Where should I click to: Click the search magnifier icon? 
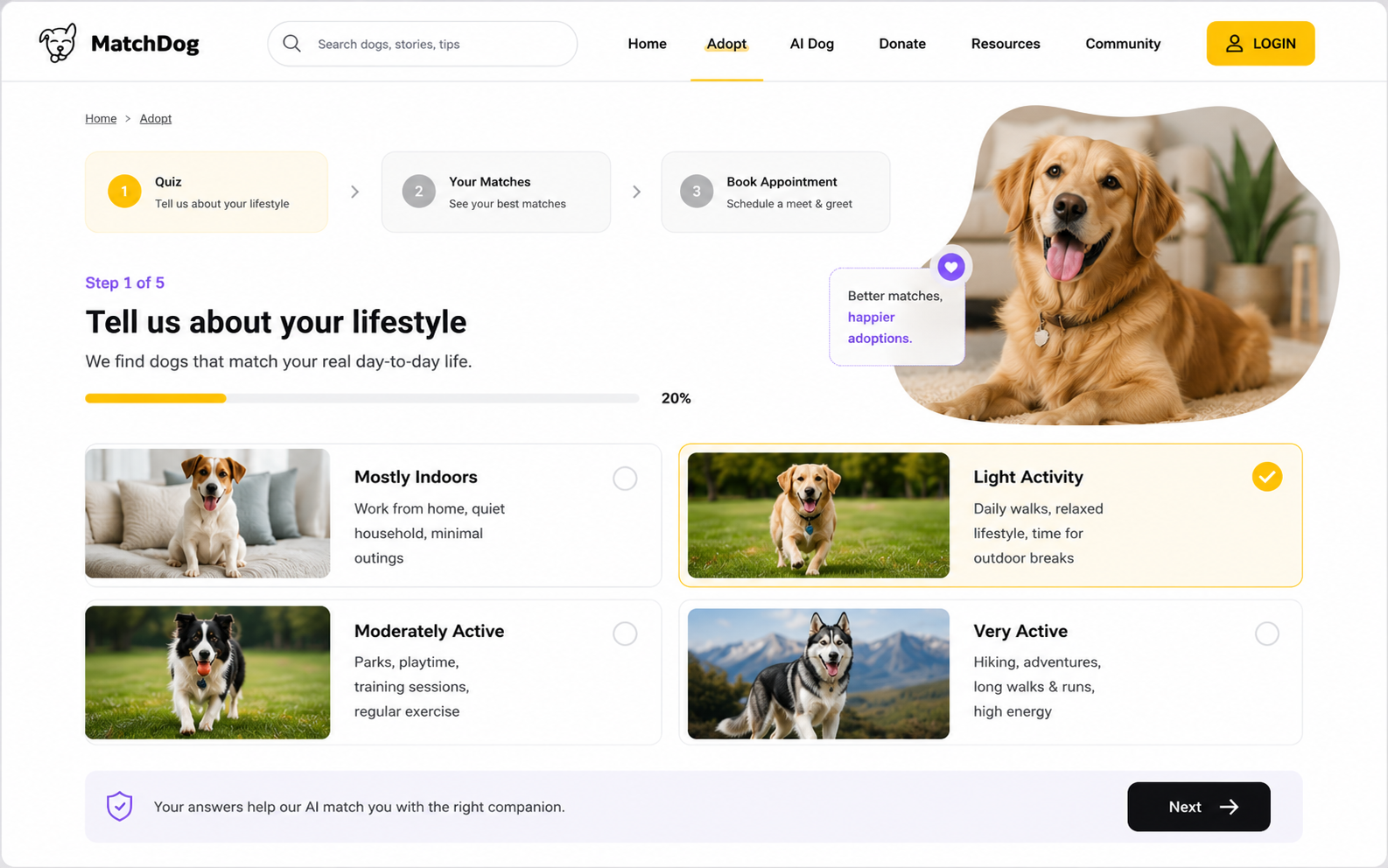(x=292, y=44)
